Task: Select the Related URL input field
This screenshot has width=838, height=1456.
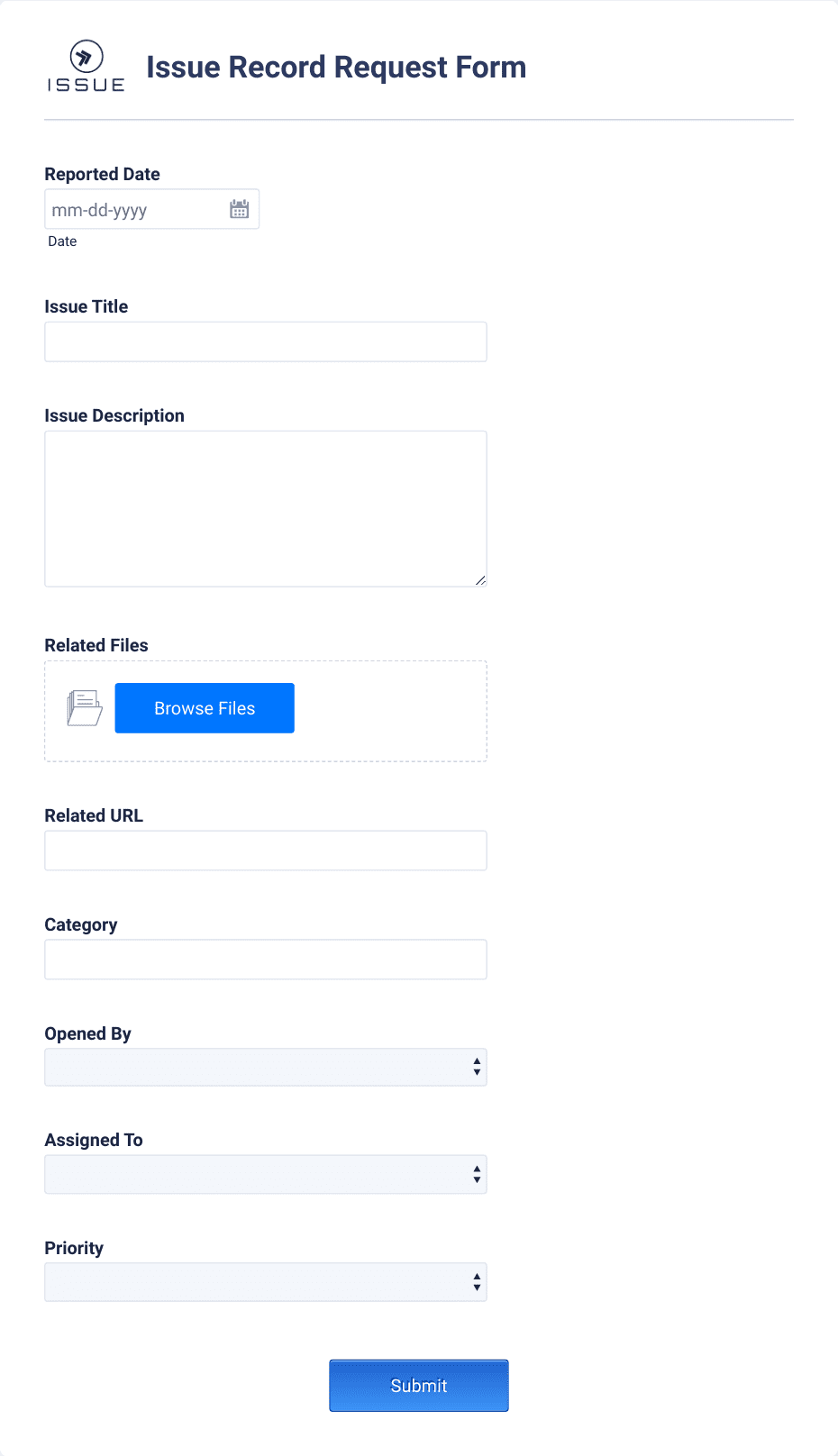Action: click(x=266, y=850)
